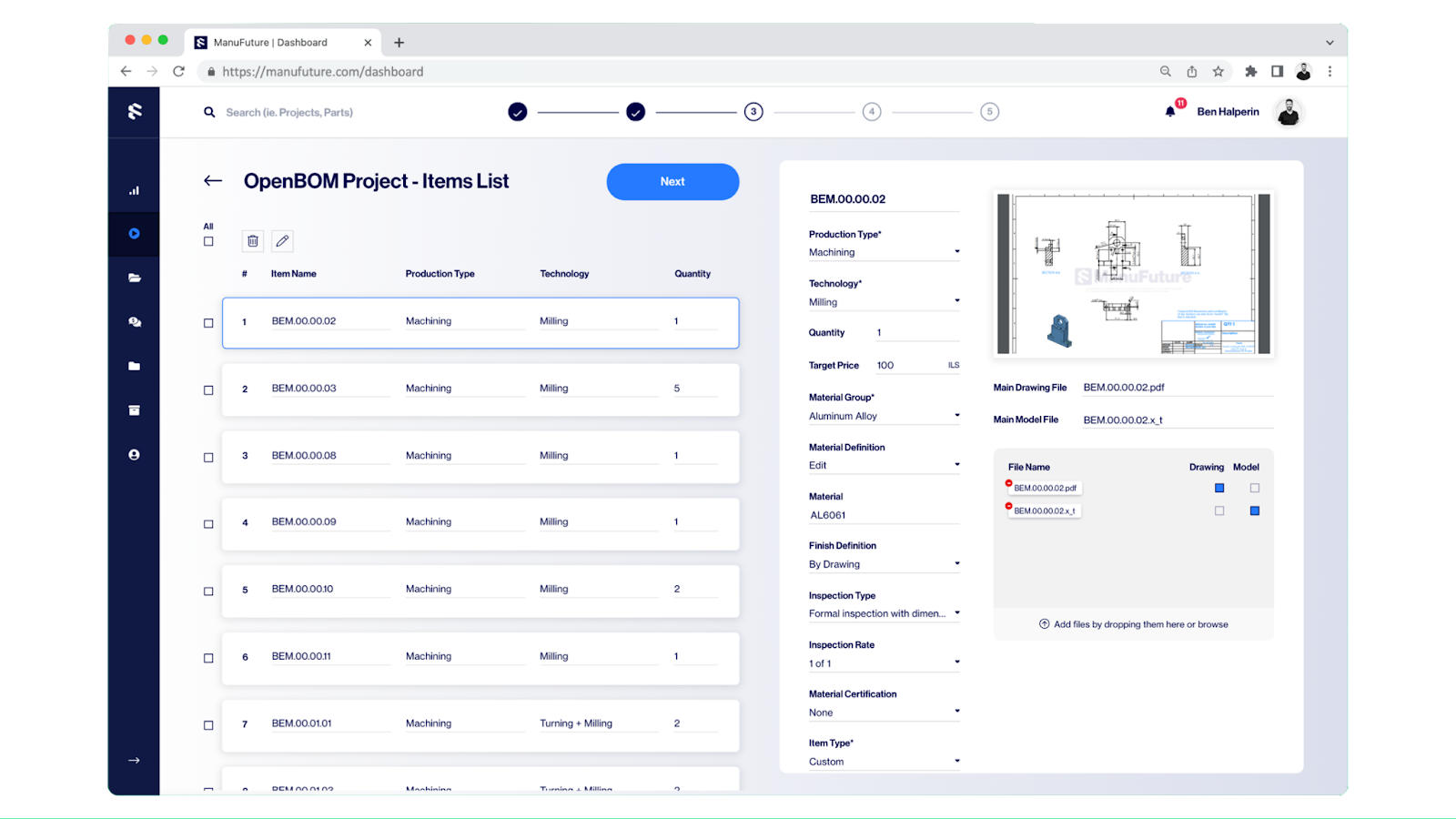Open the drawing preview thumbnail

tap(1134, 274)
